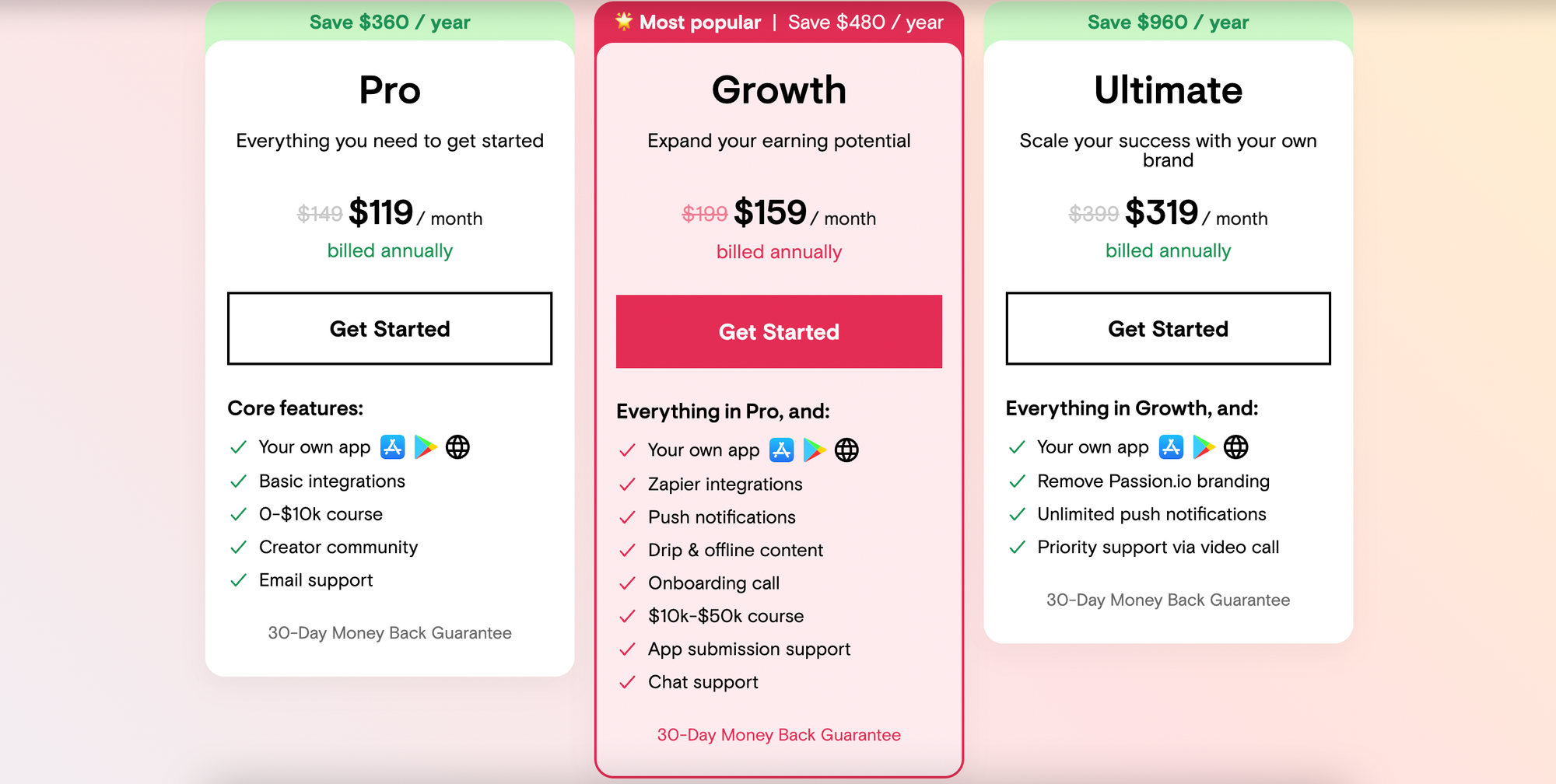
Task: Click the checkmark beside Remove Passion.io branding
Action: coord(1016,481)
